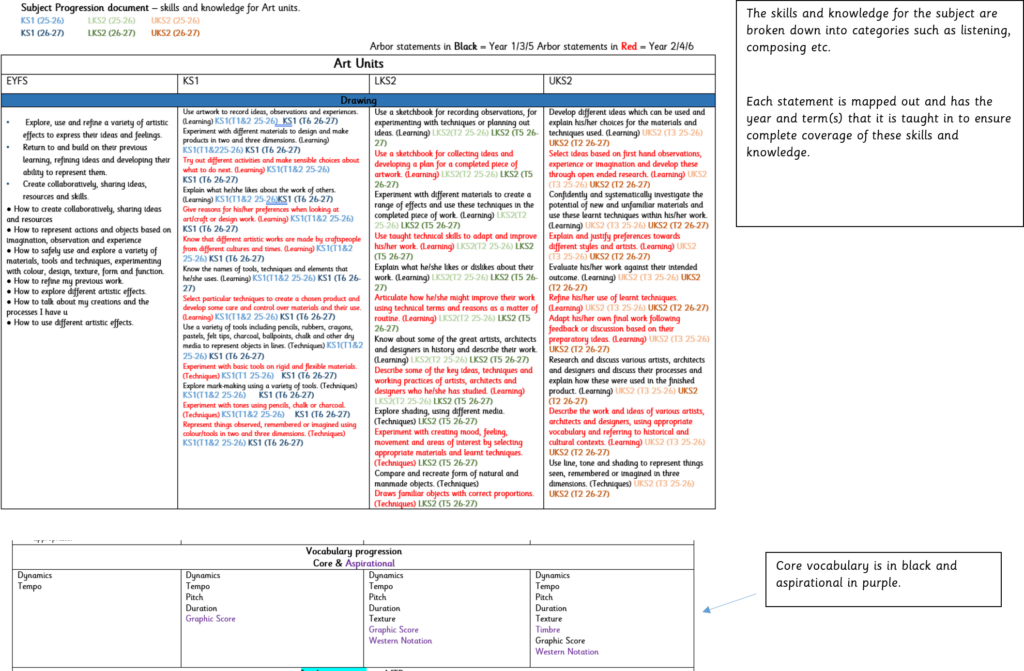Image resolution: width=1024 pixels, height=671 pixels.
Task: Click 'Each statement is mapped out' note paragraph
Action: 878,127
